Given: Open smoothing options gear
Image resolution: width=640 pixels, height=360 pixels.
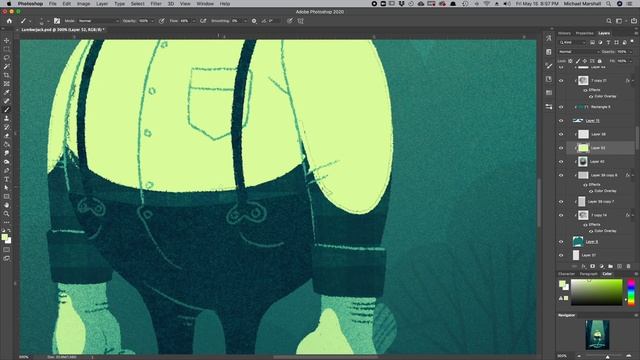Looking at the screenshot, I should pyautogui.click(x=254, y=20).
